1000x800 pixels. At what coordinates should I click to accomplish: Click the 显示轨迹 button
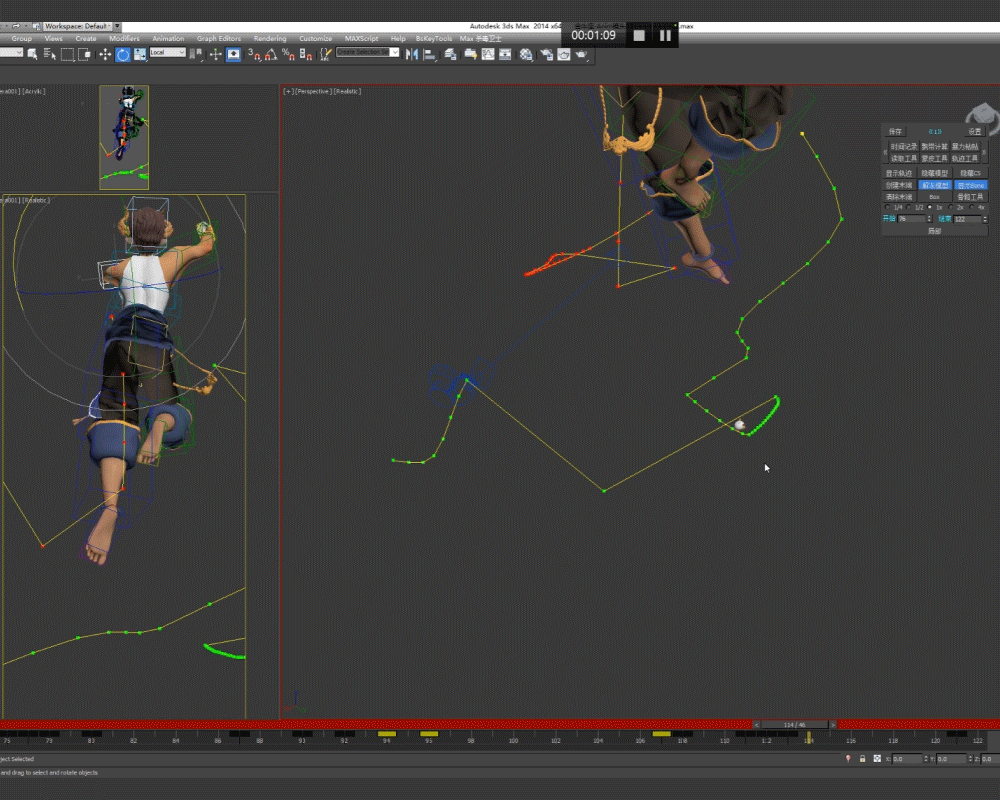click(899, 174)
